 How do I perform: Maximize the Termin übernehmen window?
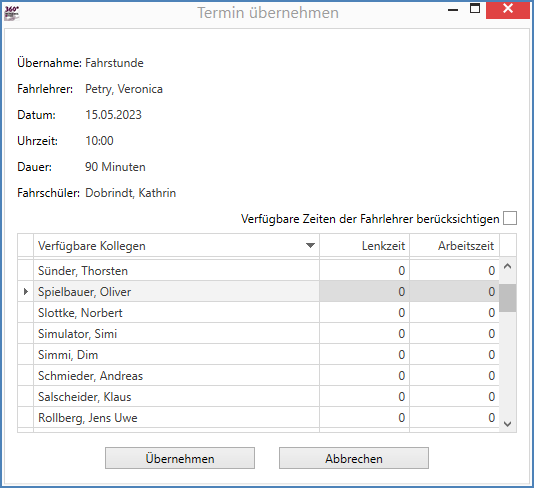[475, 9]
